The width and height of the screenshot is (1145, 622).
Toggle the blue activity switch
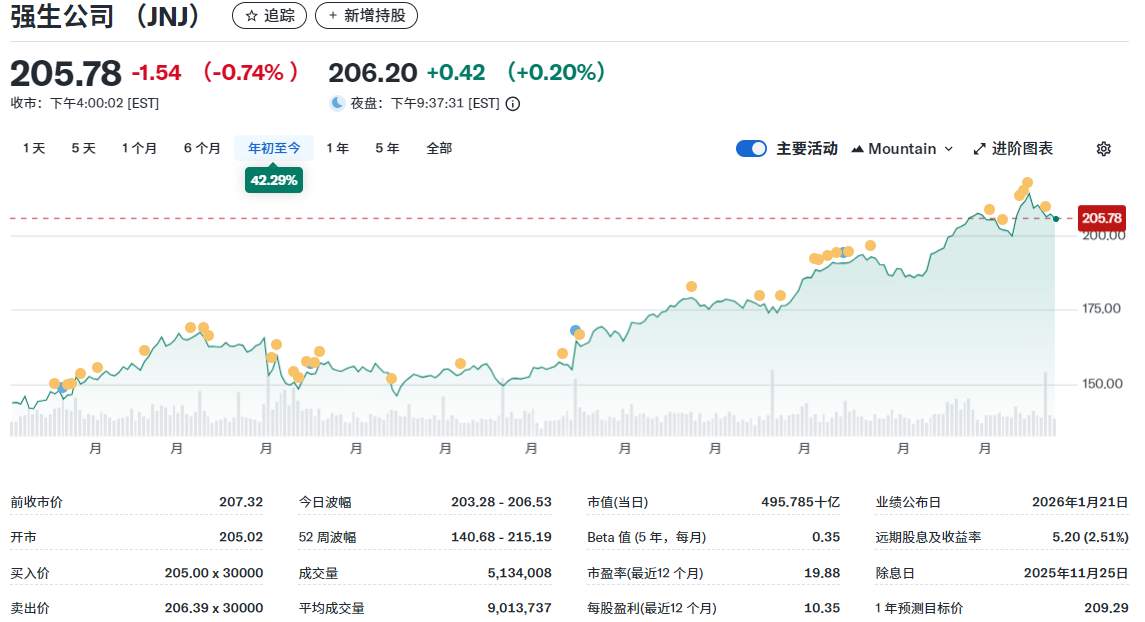pyautogui.click(x=751, y=148)
